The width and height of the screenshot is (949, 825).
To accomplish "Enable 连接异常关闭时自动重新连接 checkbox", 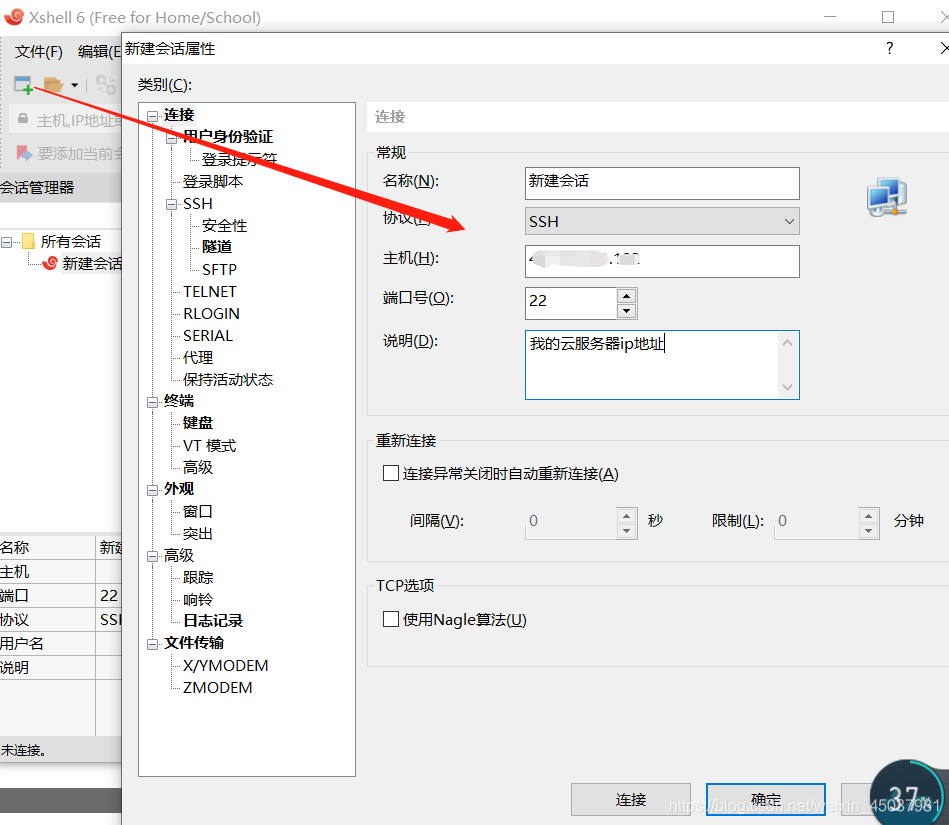I will (391, 473).
